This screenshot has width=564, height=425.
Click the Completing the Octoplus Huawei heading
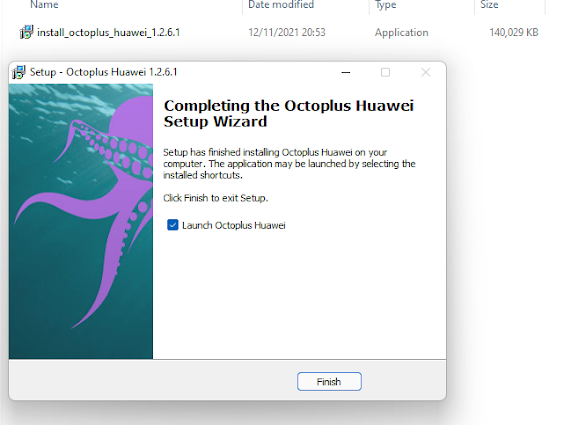click(288, 114)
